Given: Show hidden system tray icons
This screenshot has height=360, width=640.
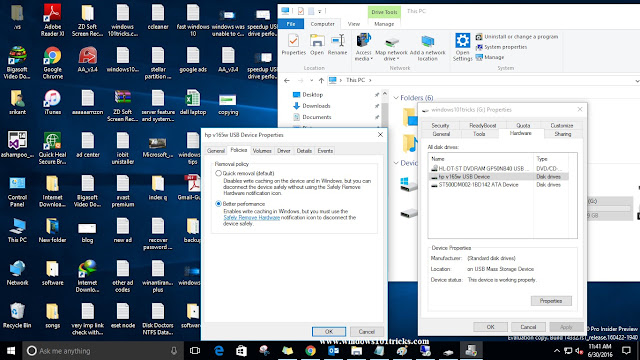Looking at the screenshot, I should pyautogui.click(x=557, y=351).
